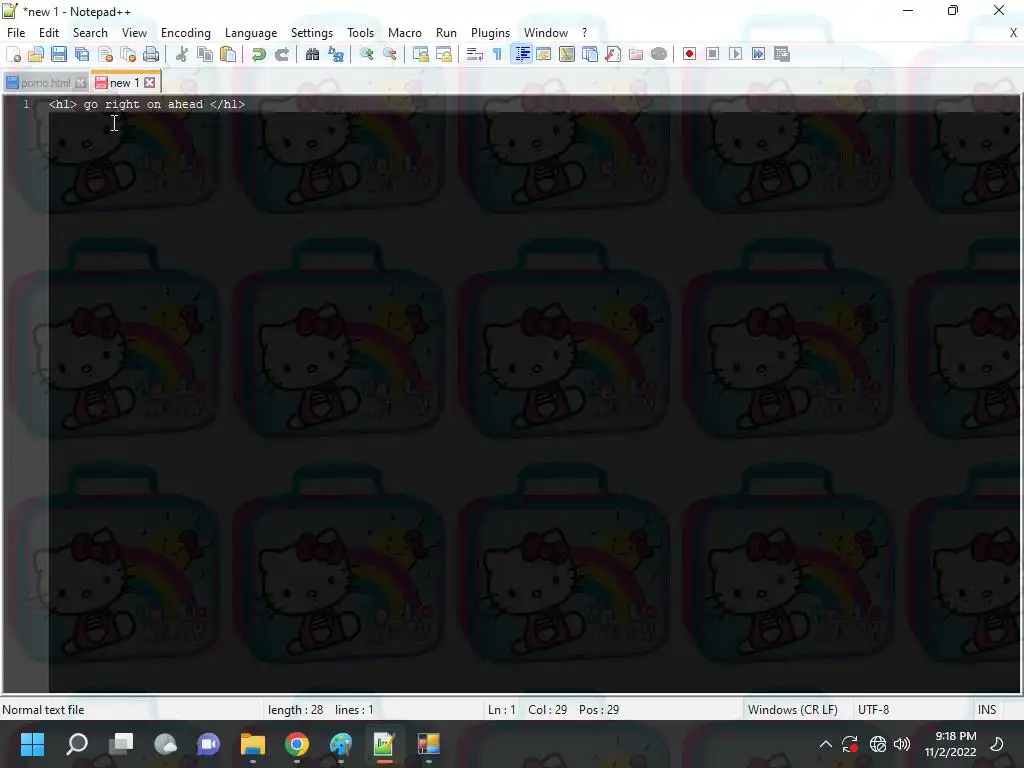This screenshot has width=1024, height=768.
Task: Switch to the pomo.html tab
Action: [x=44, y=83]
